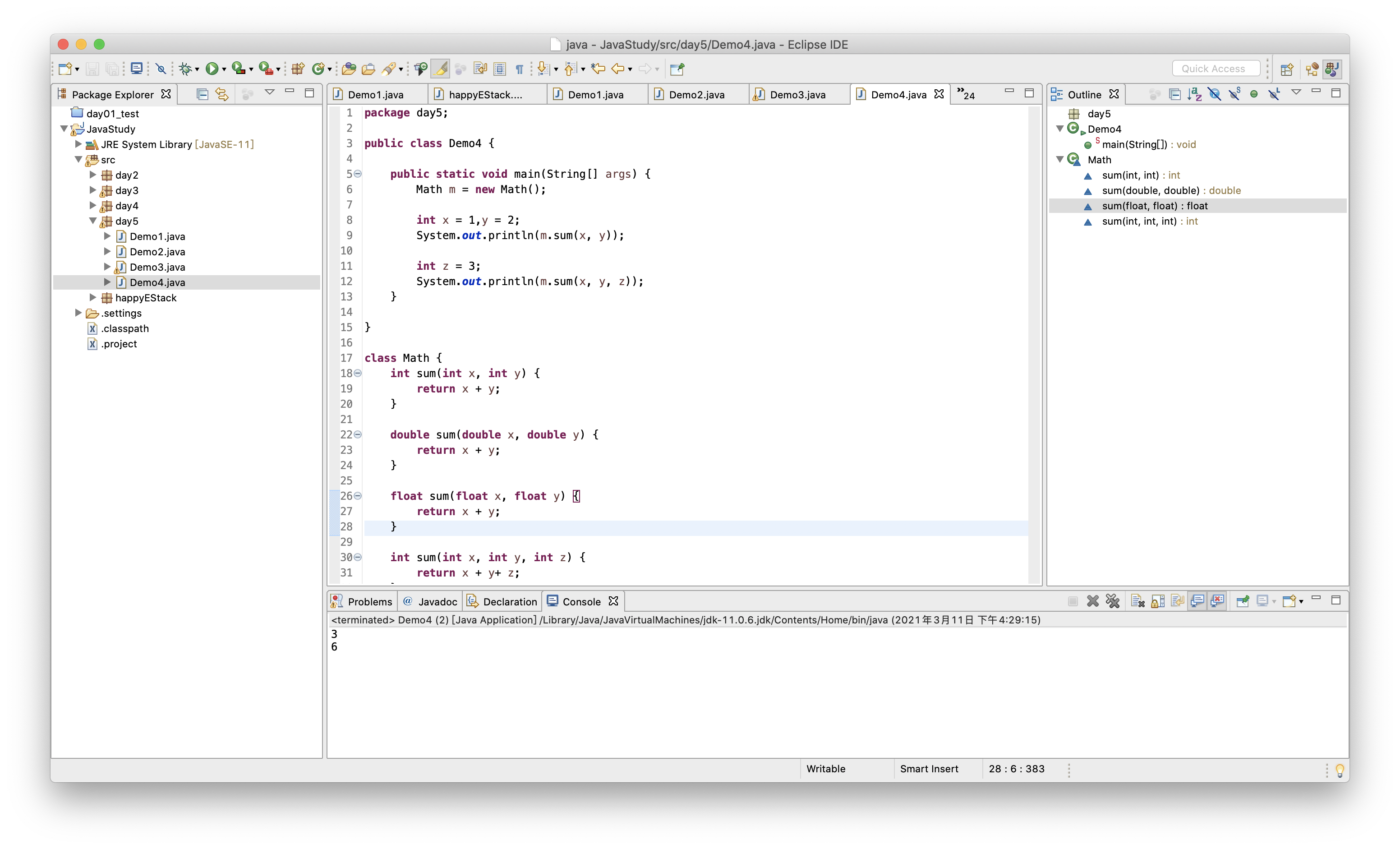Click the Previous Annotation arrow icon
Image resolution: width=1400 pixels, height=849 pixels.
click(x=571, y=69)
